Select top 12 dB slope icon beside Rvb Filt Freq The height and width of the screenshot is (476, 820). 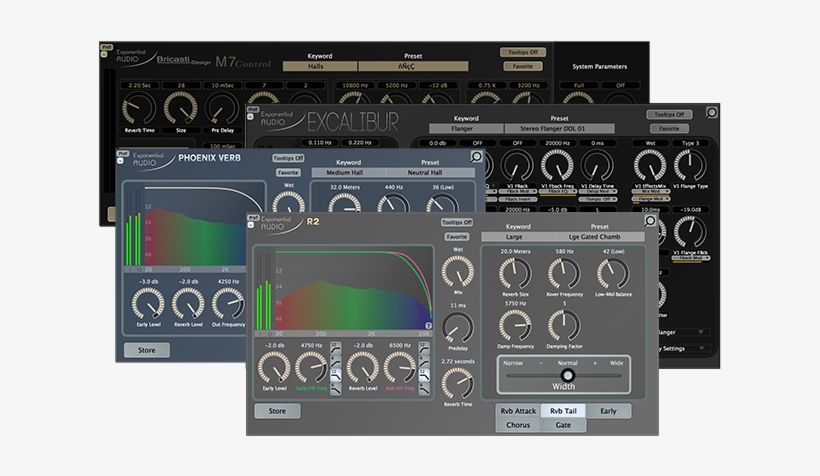[424, 347]
